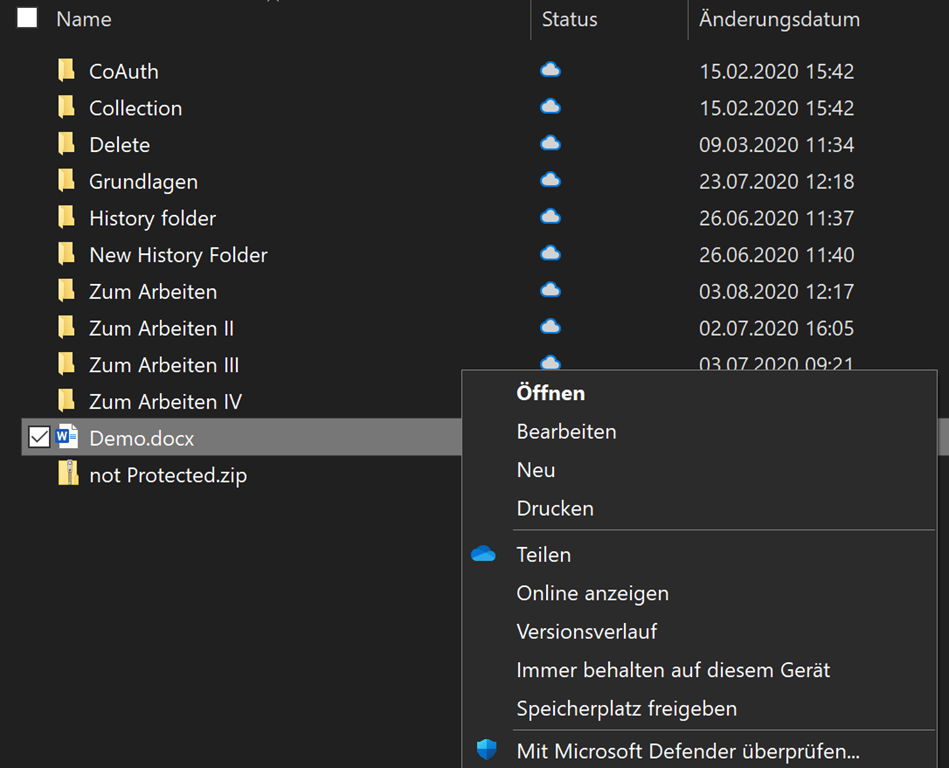
Task: Click the cloud status icon for CoAuth
Action: (550, 70)
